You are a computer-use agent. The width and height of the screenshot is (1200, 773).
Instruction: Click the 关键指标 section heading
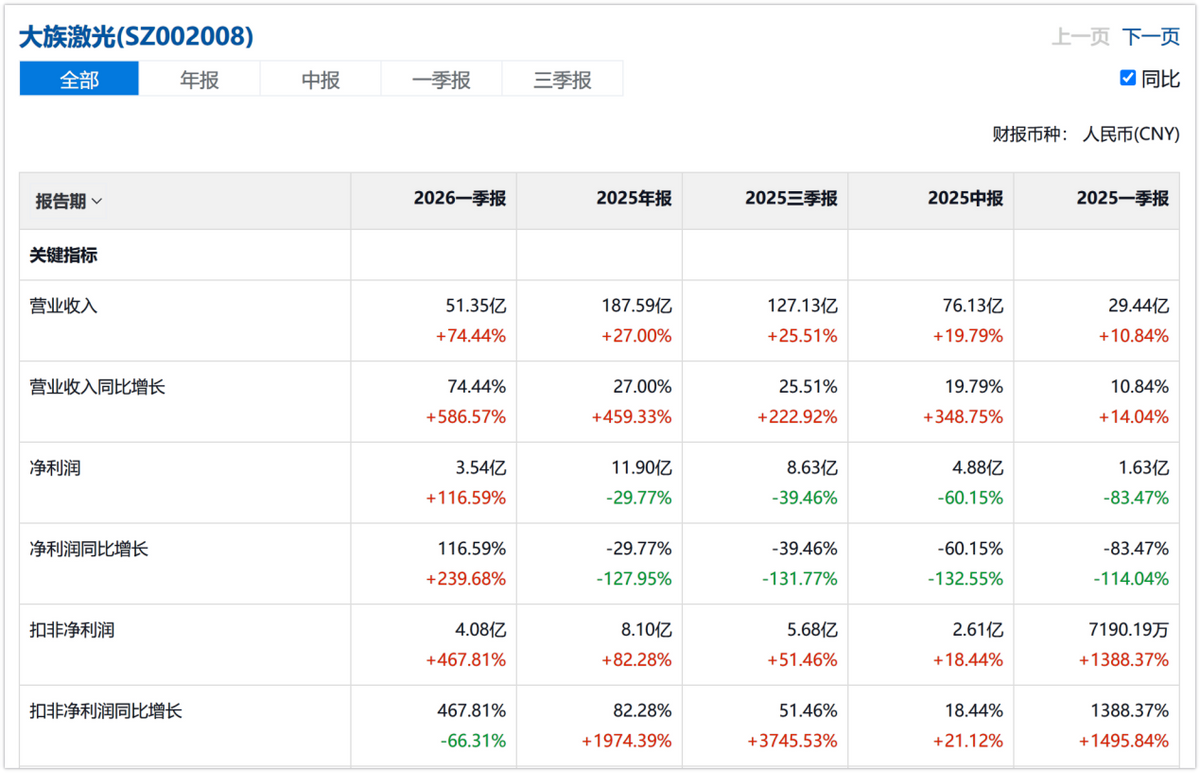pos(64,255)
